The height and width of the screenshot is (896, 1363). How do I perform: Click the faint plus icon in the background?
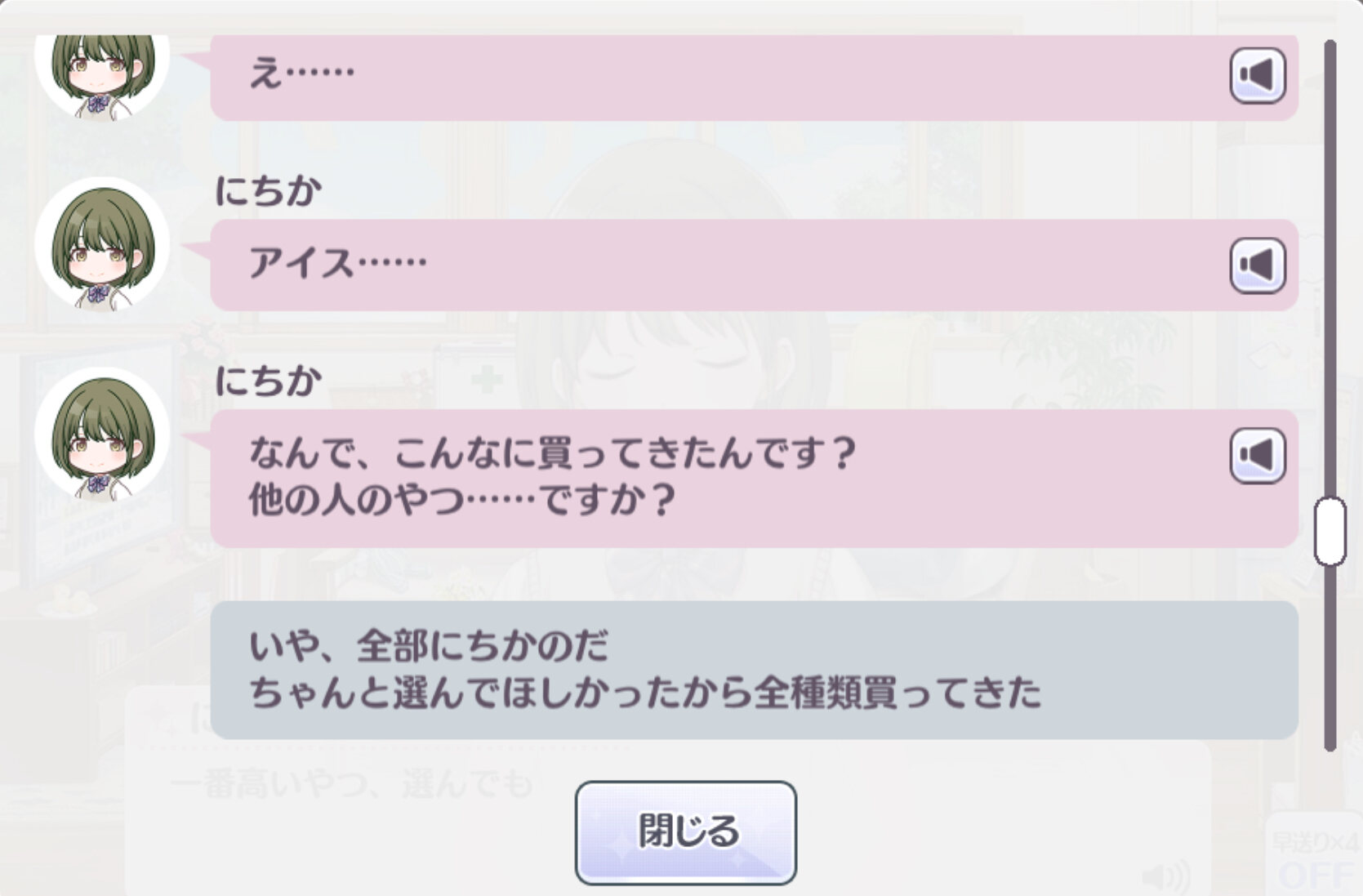[x=486, y=380]
